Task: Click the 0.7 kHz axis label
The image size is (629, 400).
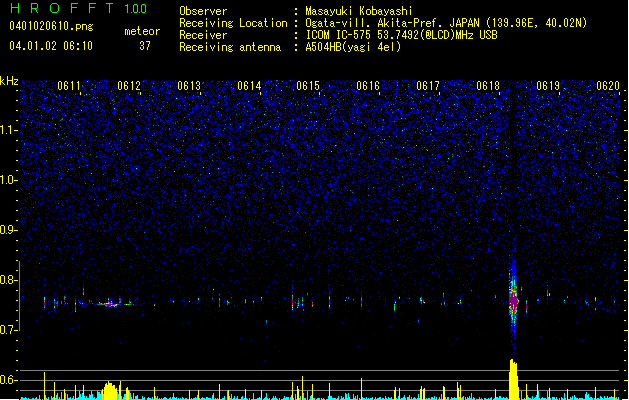Action: 9,330
